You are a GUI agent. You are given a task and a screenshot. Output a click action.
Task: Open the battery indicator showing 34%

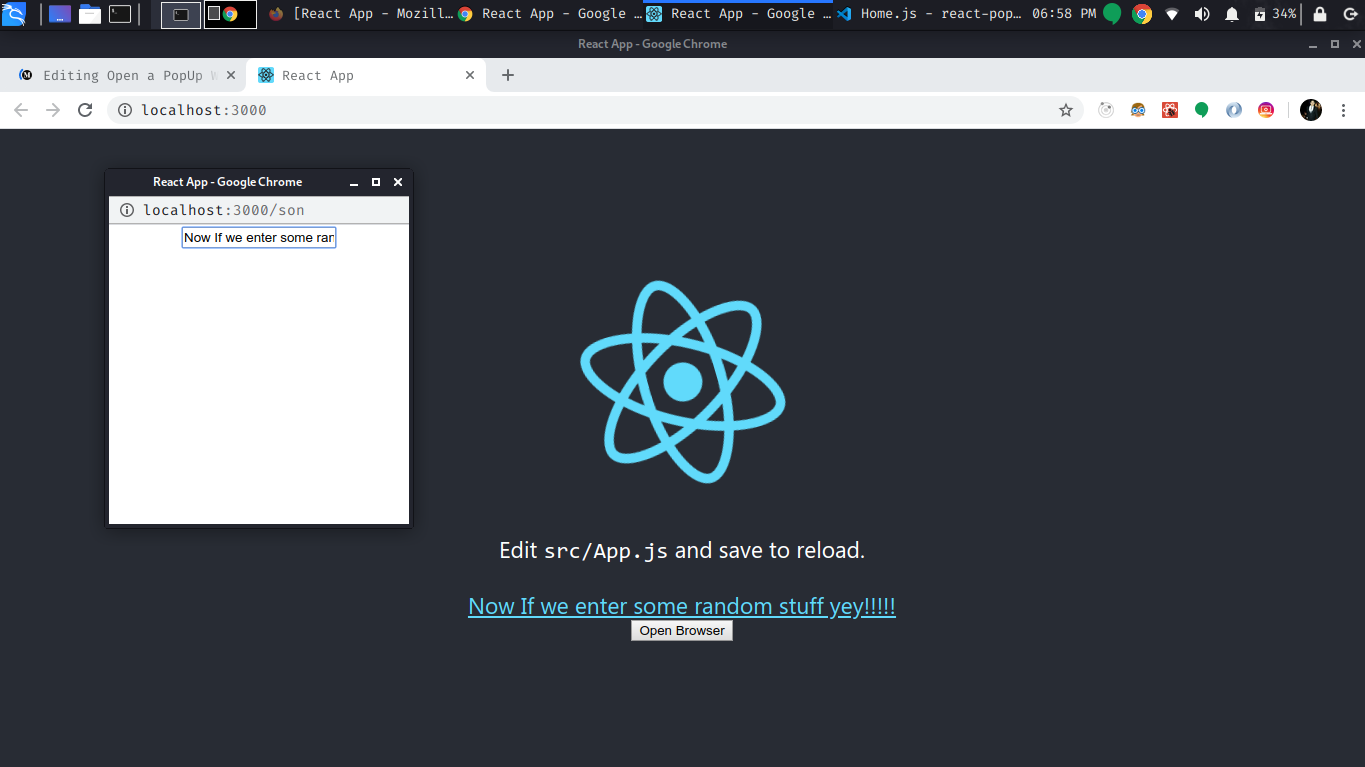[1275, 14]
